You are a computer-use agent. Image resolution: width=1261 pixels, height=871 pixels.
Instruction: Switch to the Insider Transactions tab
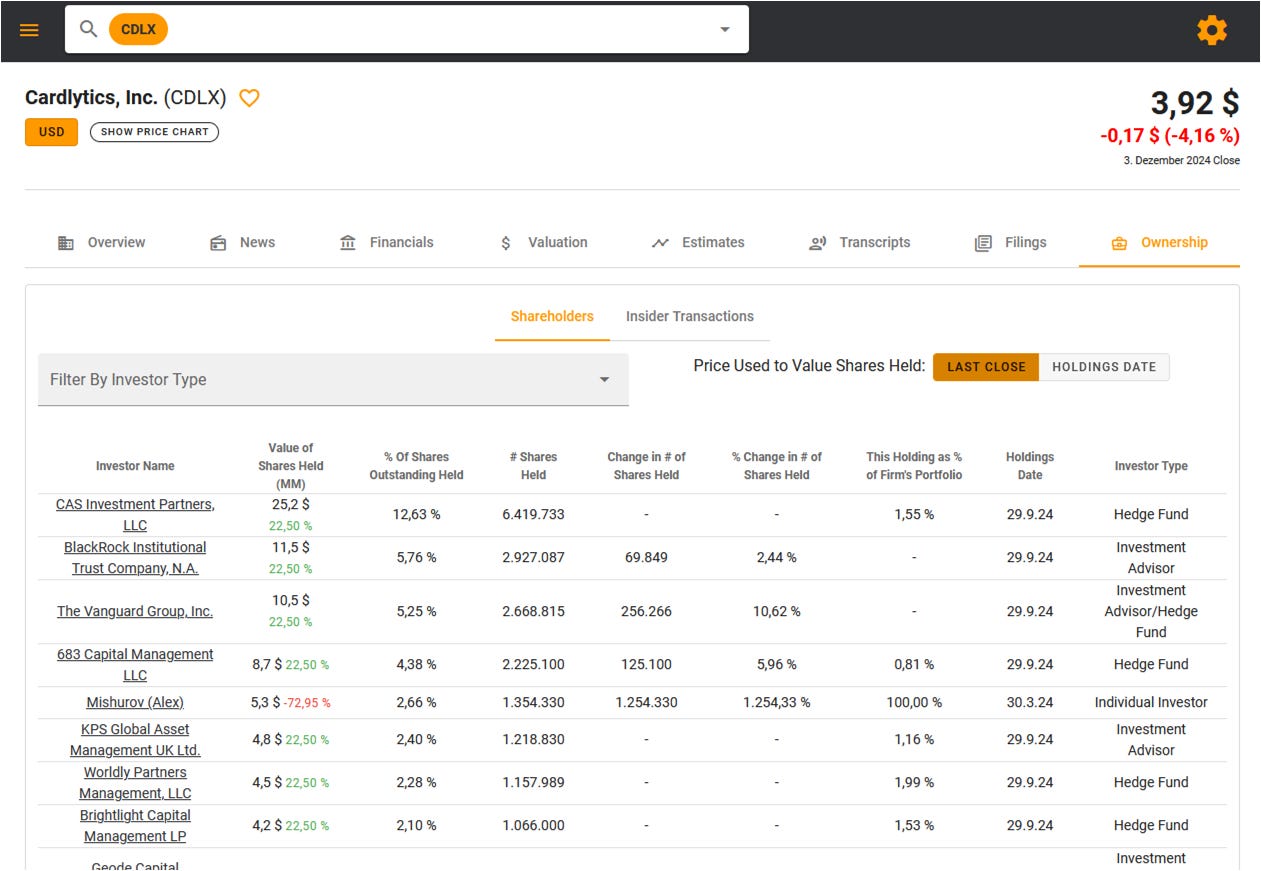[x=690, y=316]
